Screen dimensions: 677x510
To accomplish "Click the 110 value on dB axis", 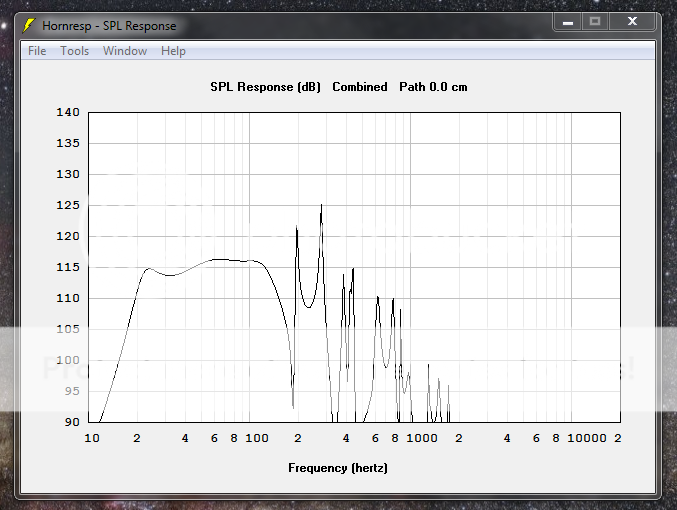I will (x=68, y=298).
